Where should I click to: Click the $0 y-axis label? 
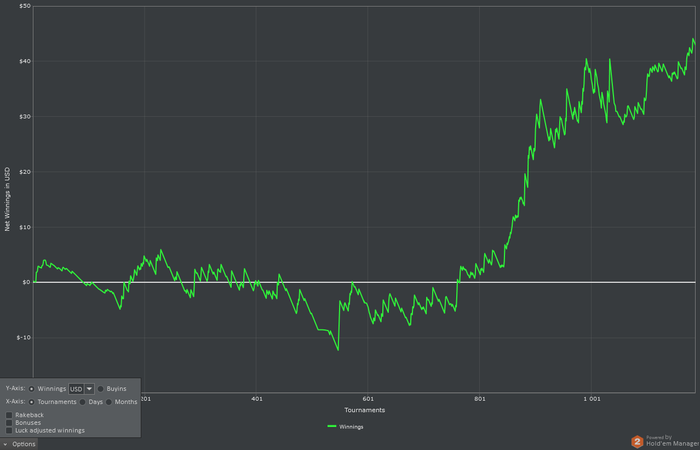[x=25, y=282]
